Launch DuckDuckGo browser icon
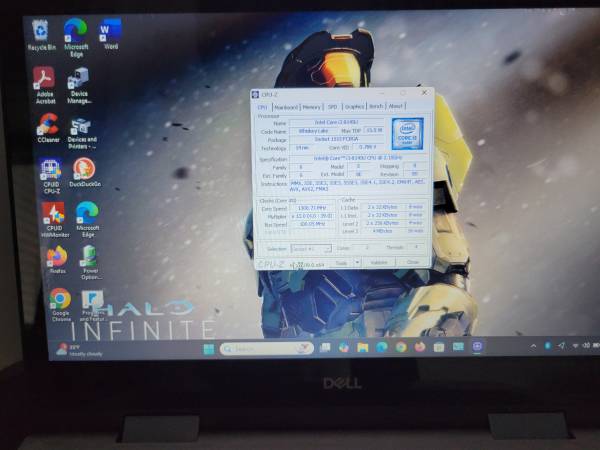 [84, 169]
